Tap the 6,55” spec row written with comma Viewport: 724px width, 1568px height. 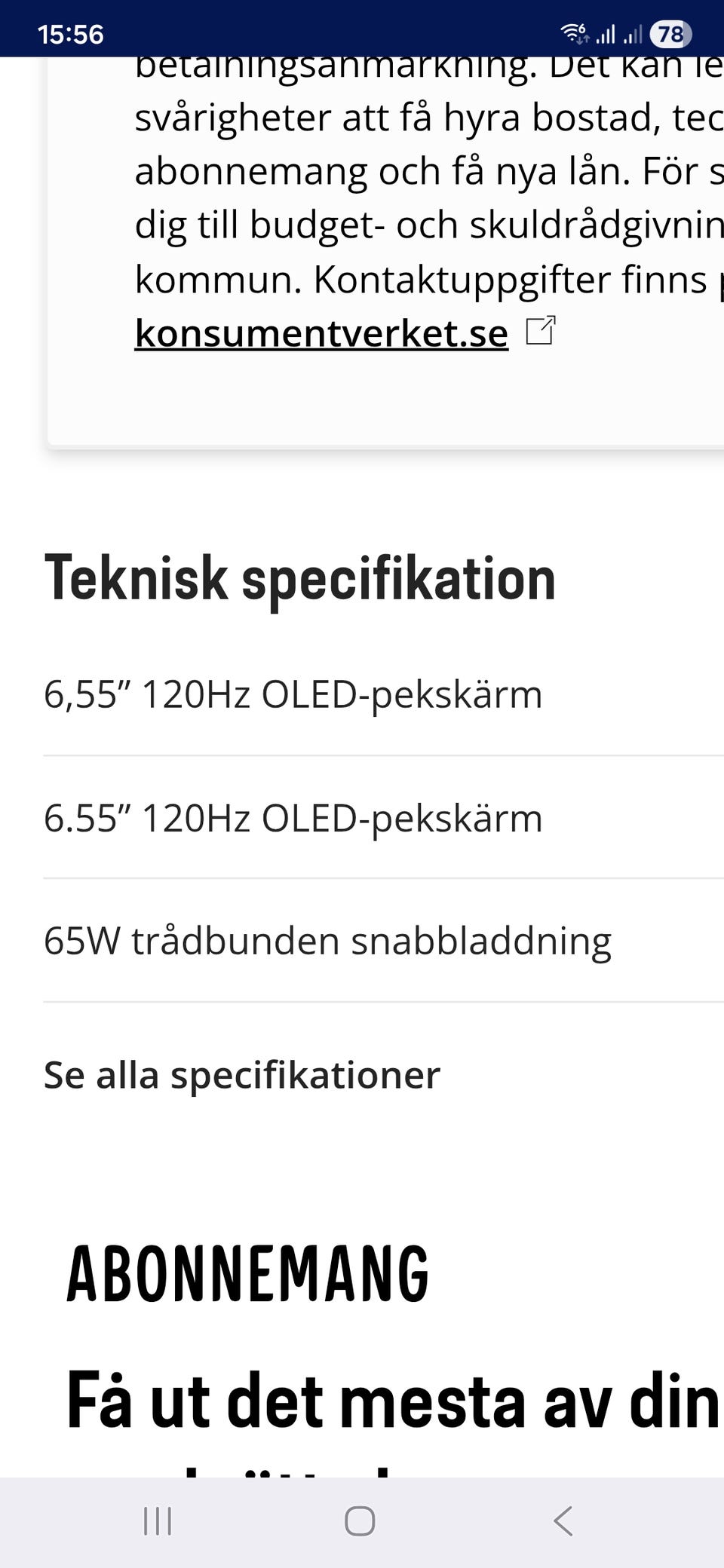click(x=293, y=694)
